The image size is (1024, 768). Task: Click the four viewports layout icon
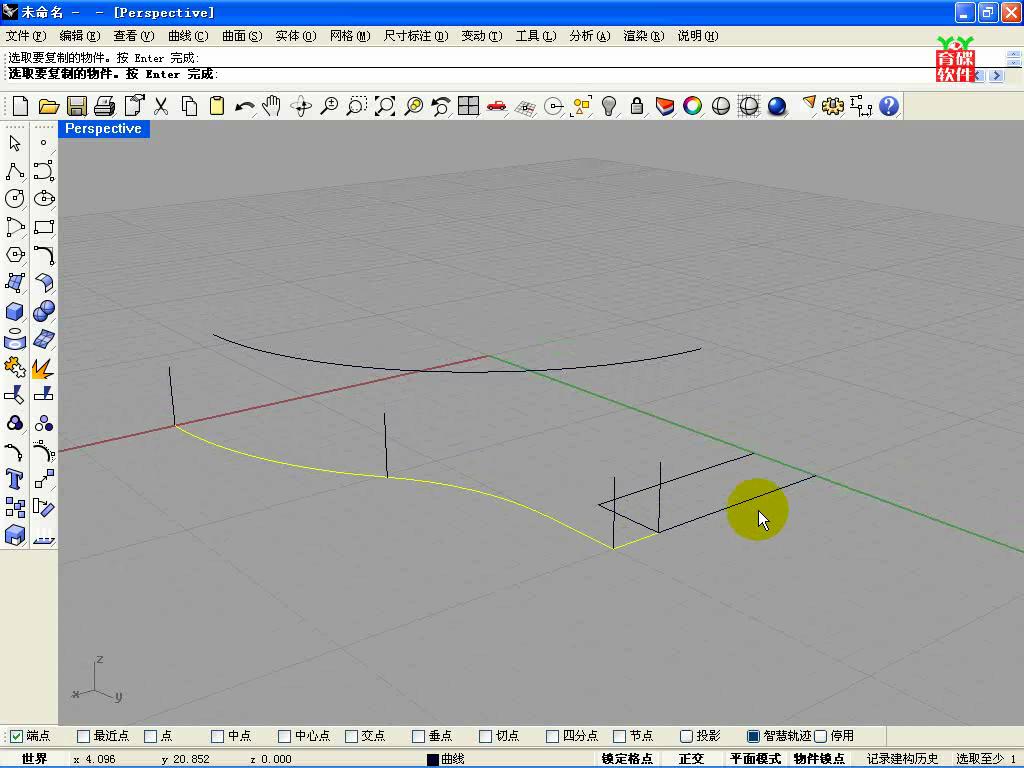click(x=468, y=106)
